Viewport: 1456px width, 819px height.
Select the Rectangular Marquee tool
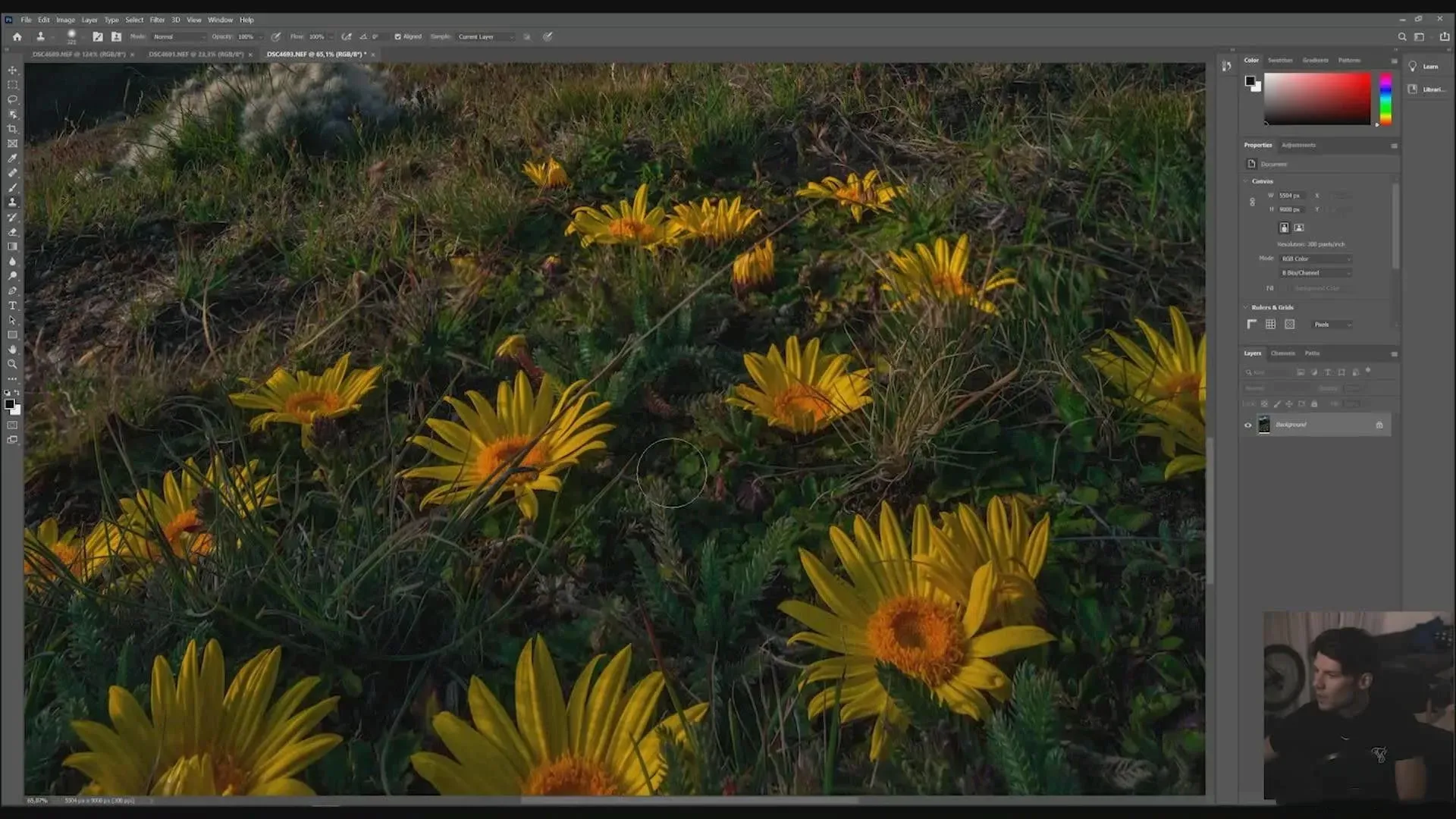click(12, 85)
